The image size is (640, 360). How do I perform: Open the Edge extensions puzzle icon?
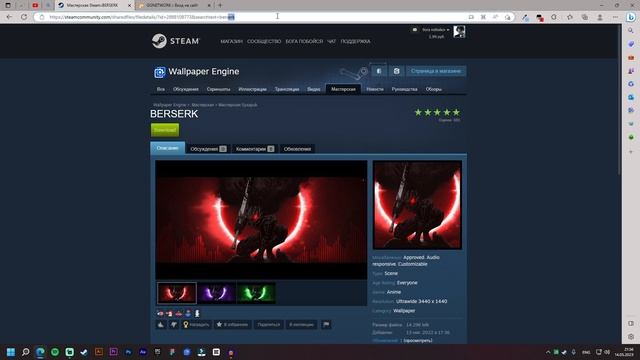[x=554, y=17]
